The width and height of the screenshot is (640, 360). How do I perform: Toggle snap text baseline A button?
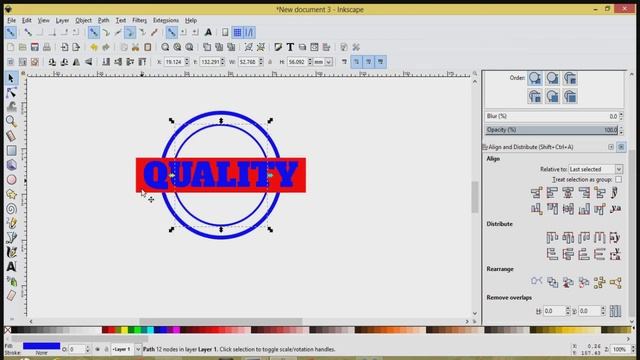click(x=208, y=32)
